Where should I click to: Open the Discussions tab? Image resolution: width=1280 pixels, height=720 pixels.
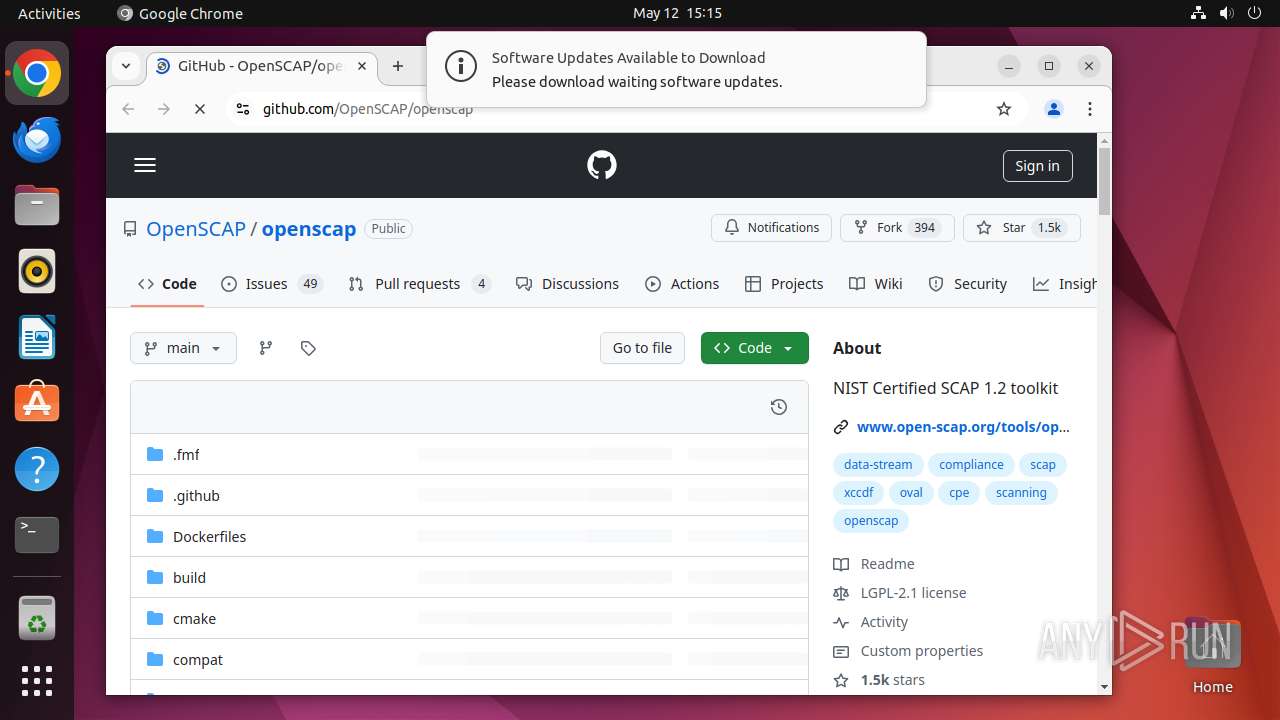(x=567, y=284)
